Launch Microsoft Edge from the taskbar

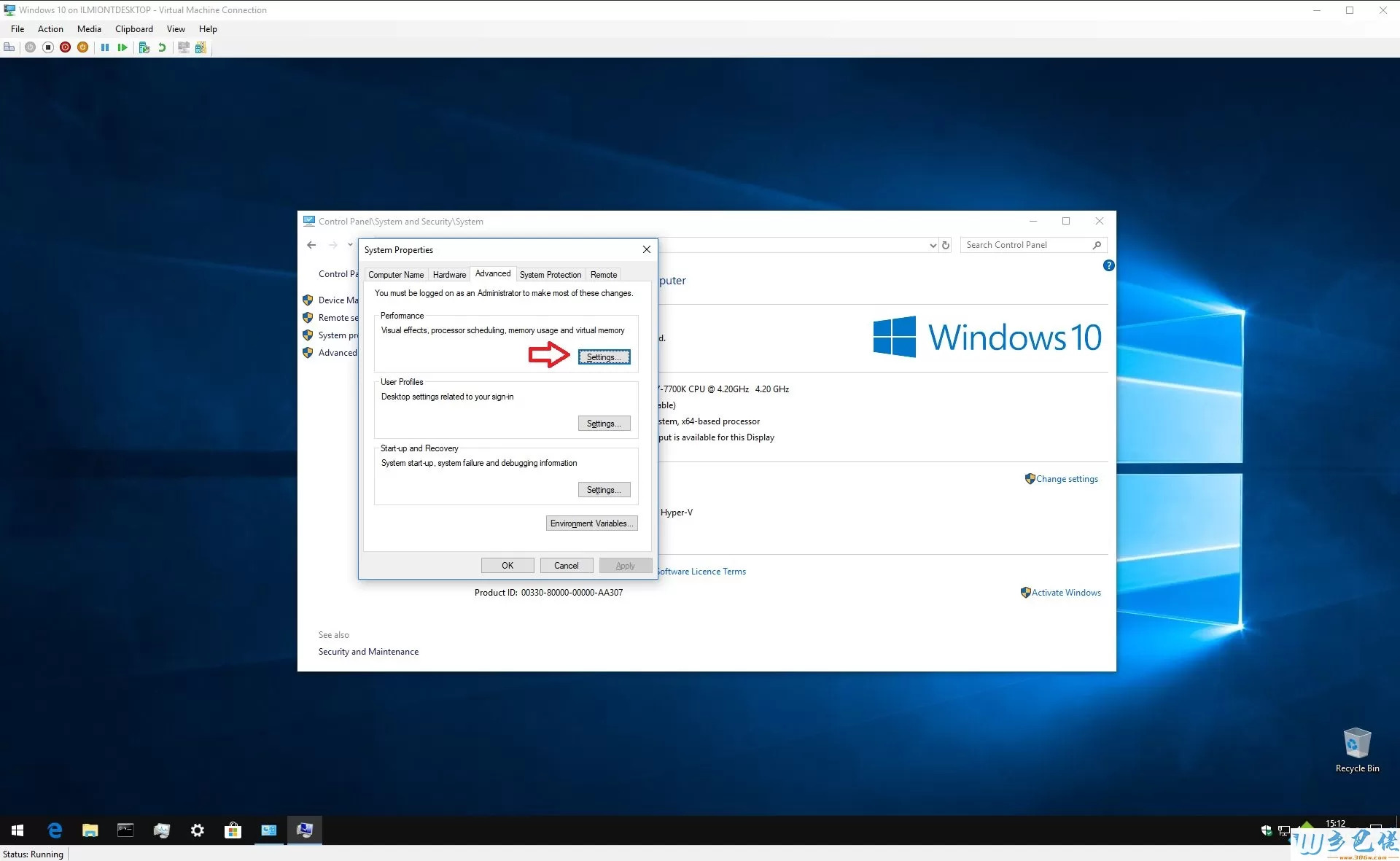[x=55, y=830]
